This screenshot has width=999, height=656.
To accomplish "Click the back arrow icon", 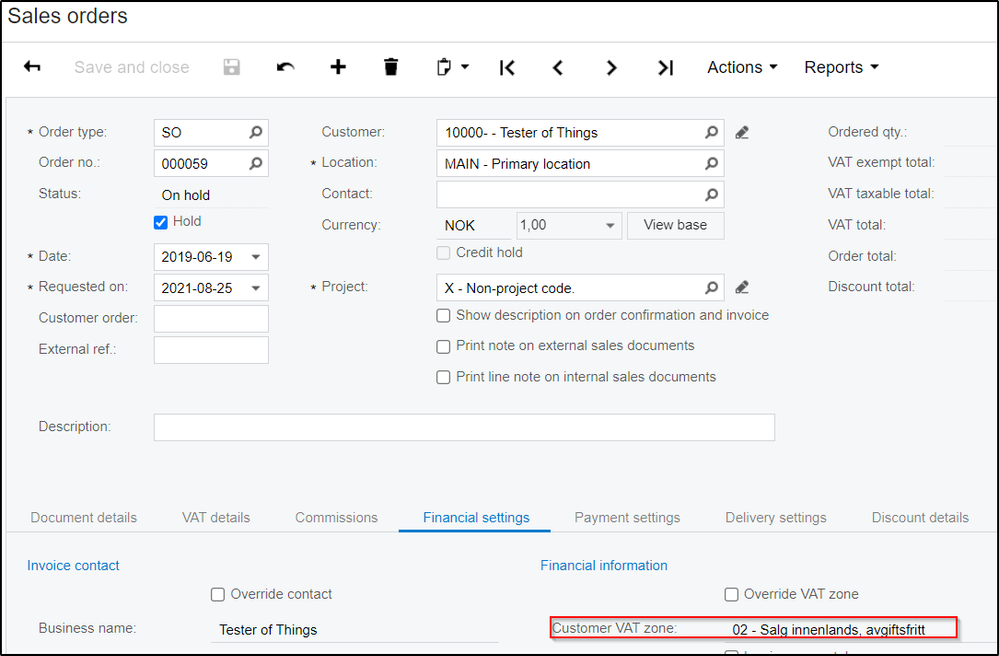I will pyautogui.click(x=32, y=67).
